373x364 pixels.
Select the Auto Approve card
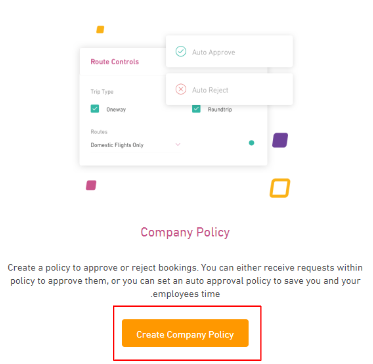point(229,51)
